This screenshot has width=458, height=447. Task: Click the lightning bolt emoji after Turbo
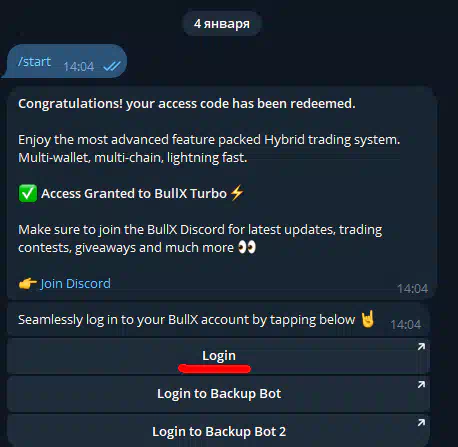coord(237,193)
